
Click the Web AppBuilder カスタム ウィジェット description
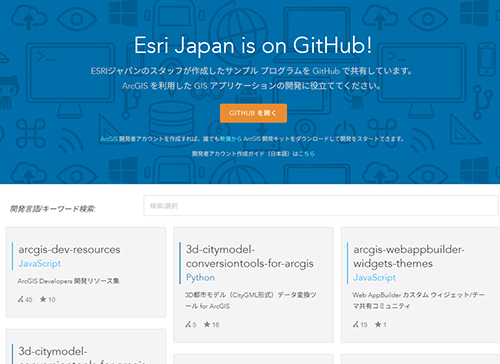[419, 300]
